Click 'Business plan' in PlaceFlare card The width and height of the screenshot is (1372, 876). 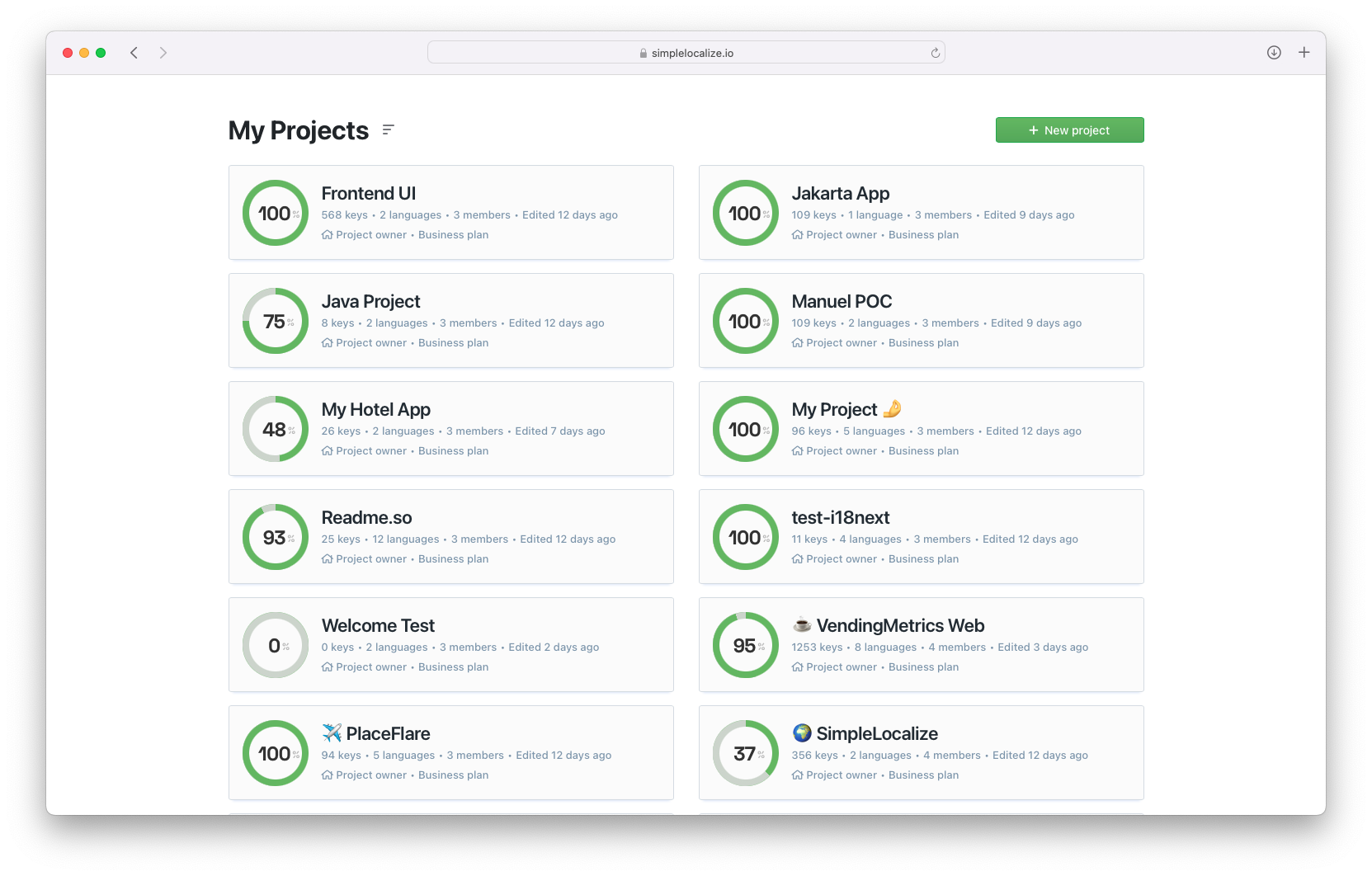[453, 775]
